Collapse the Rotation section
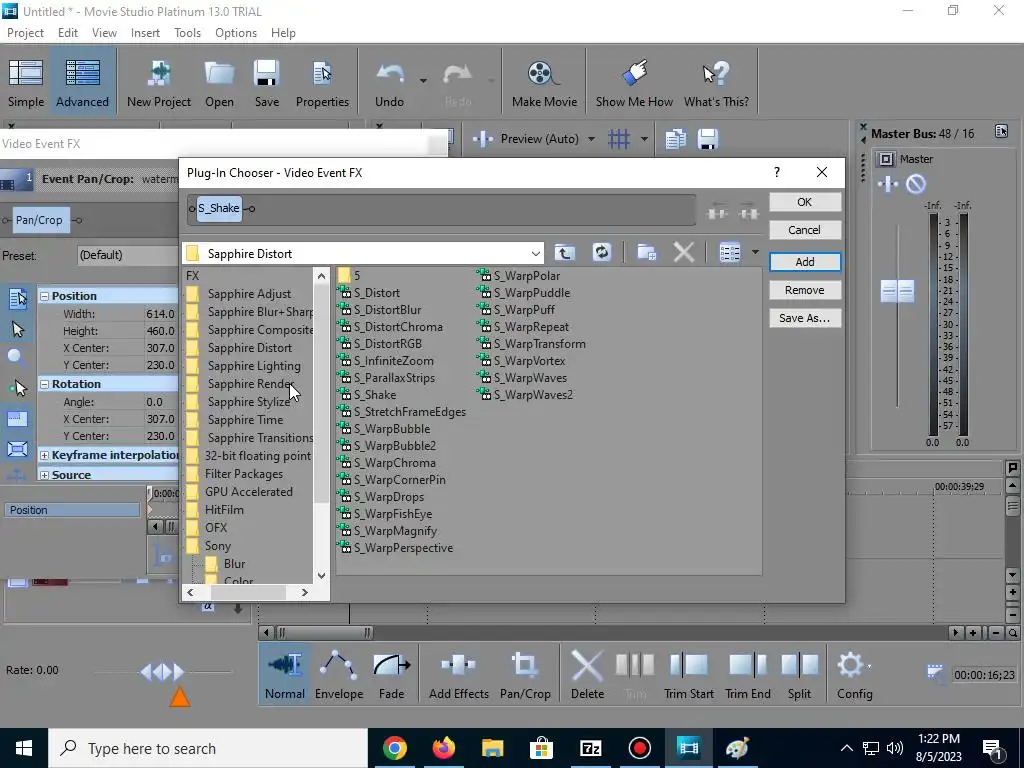This screenshot has height=768, width=1024. 44,384
